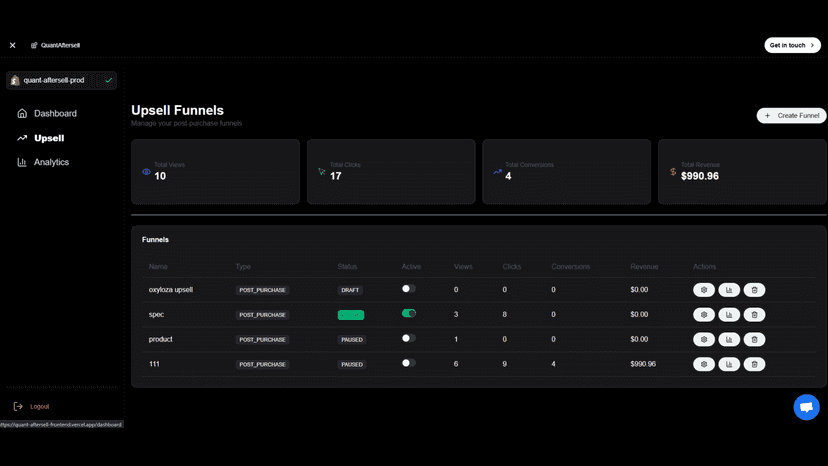
Task: Click the Total Conversions trend icon
Action: (x=497, y=172)
